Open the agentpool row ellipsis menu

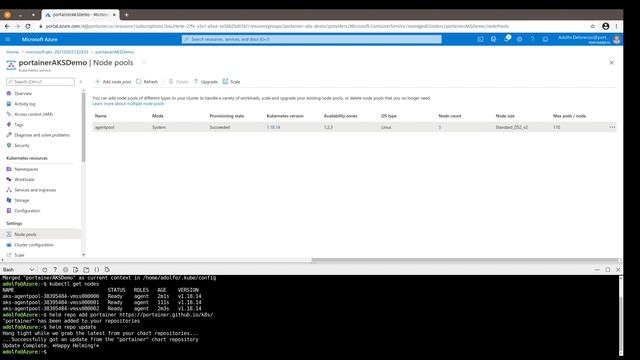(612, 127)
